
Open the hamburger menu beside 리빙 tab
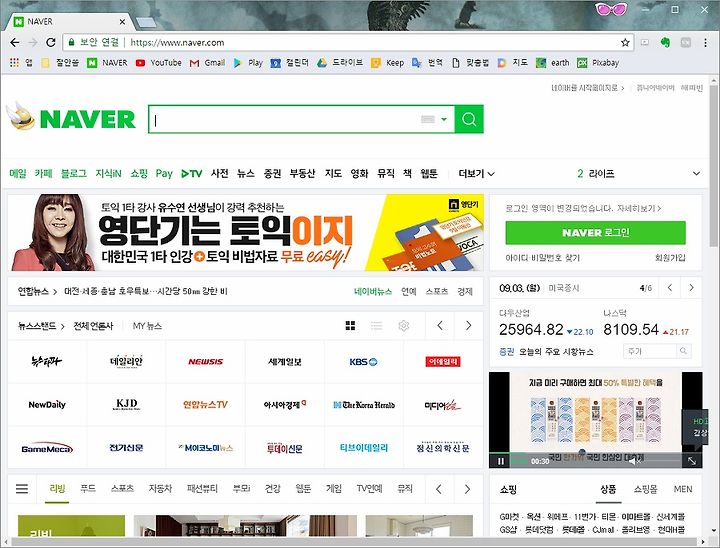(22, 489)
